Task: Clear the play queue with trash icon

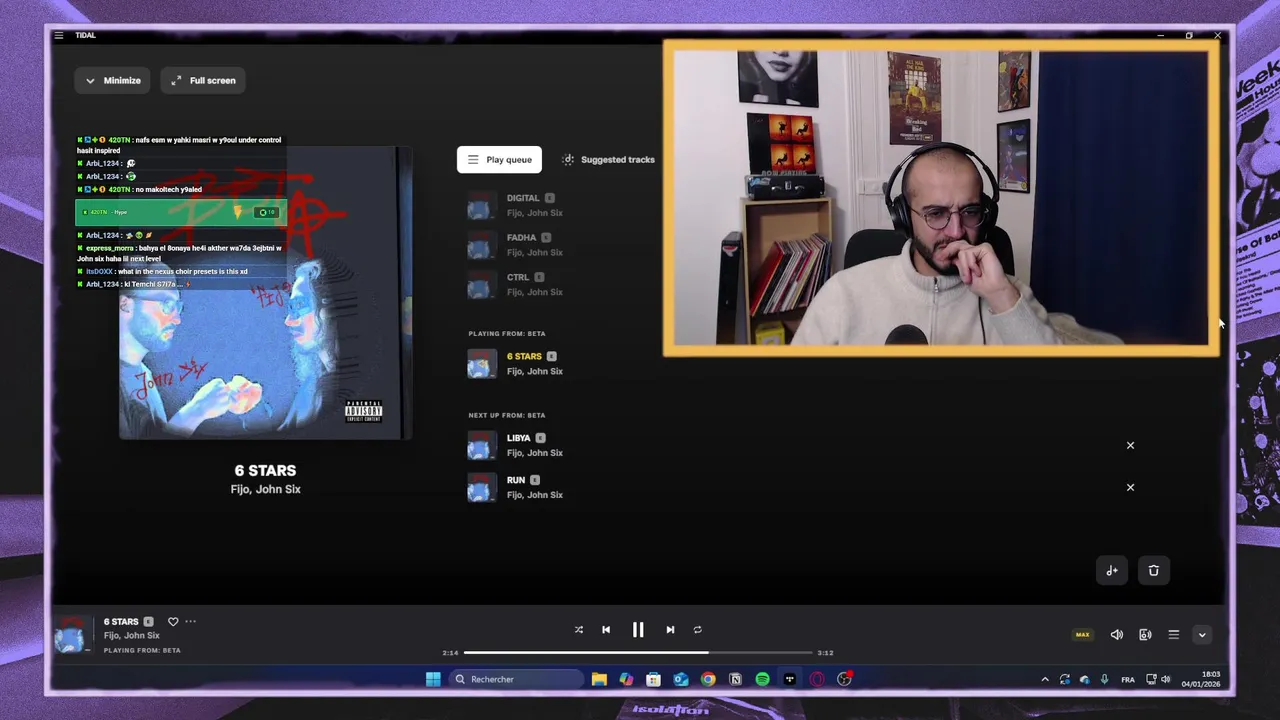Action: pyautogui.click(x=1153, y=570)
